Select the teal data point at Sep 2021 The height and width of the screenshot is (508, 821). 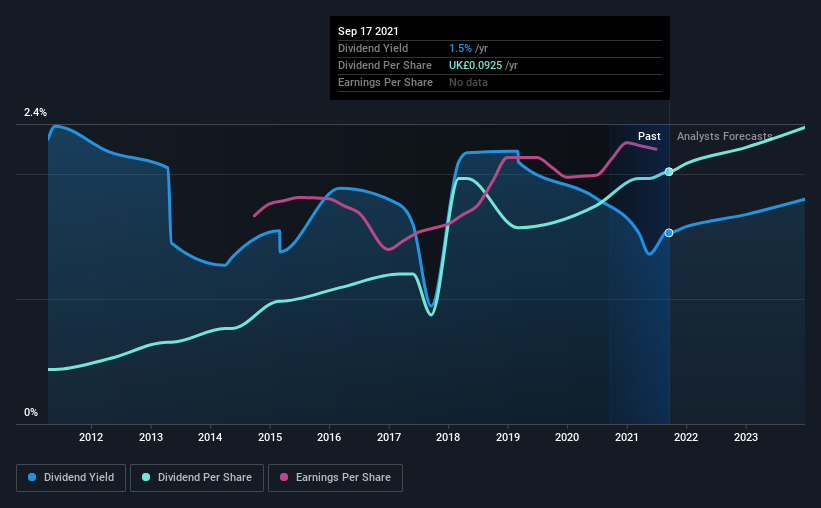click(x=669, y=172)
